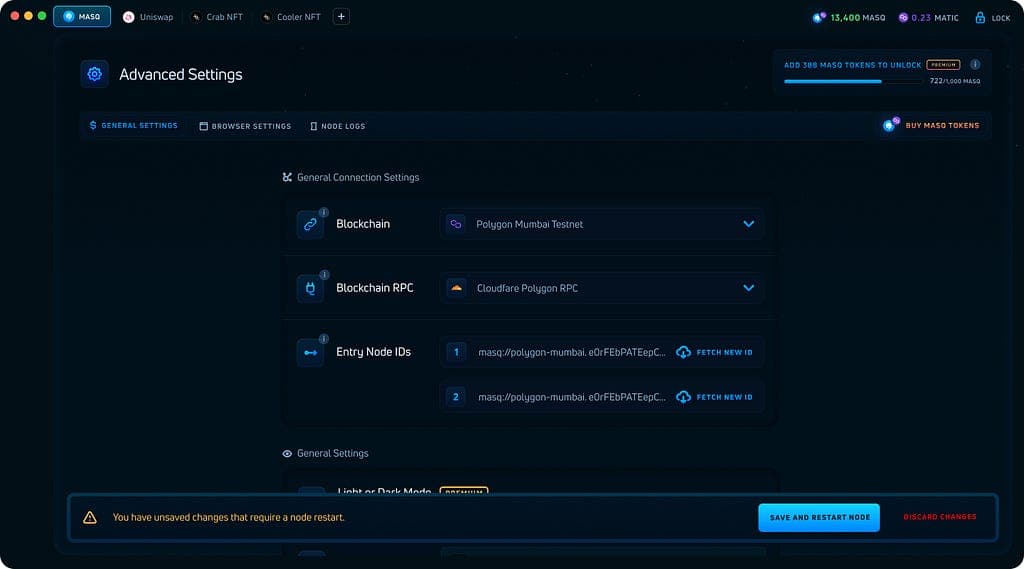Click the MASQ token balance icon
This screenshot has height=569, width=1024.
click(819, 17)
